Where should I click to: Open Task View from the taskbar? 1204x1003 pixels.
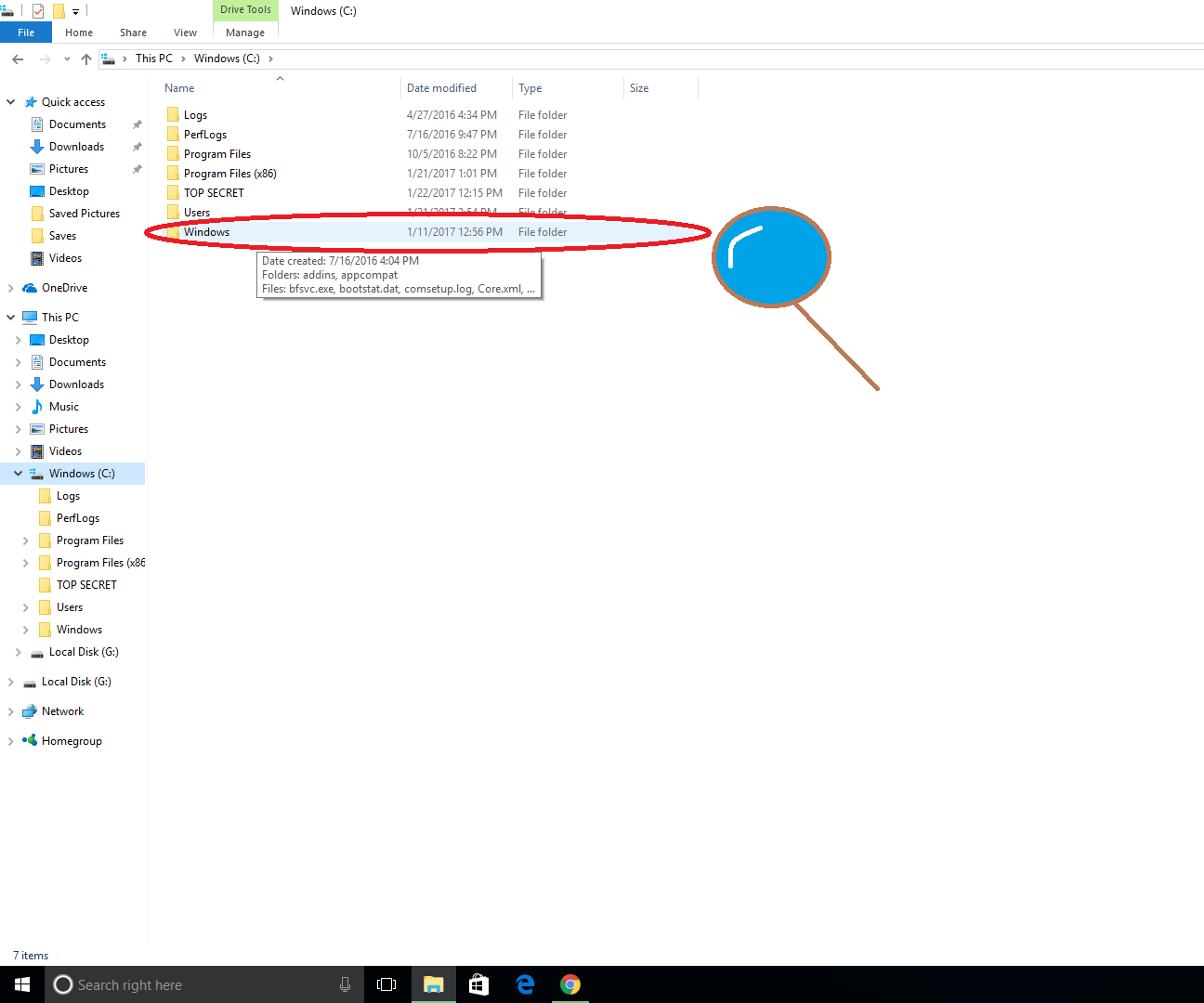(386, 984)
